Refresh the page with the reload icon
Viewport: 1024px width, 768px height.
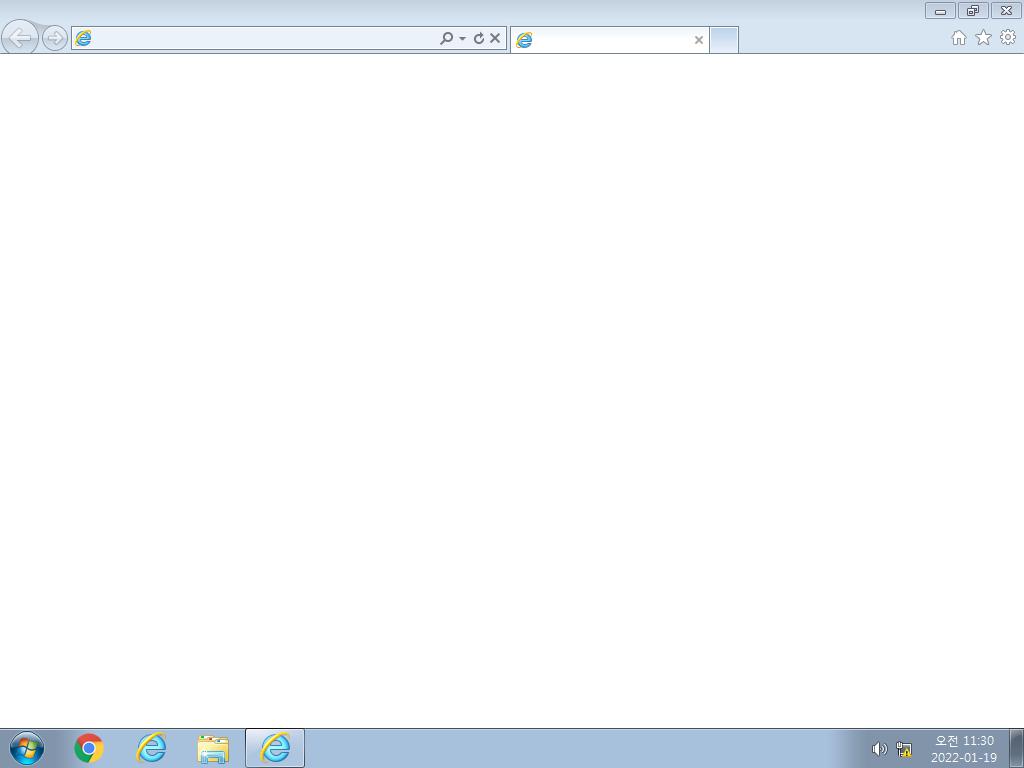click(479, 38)
